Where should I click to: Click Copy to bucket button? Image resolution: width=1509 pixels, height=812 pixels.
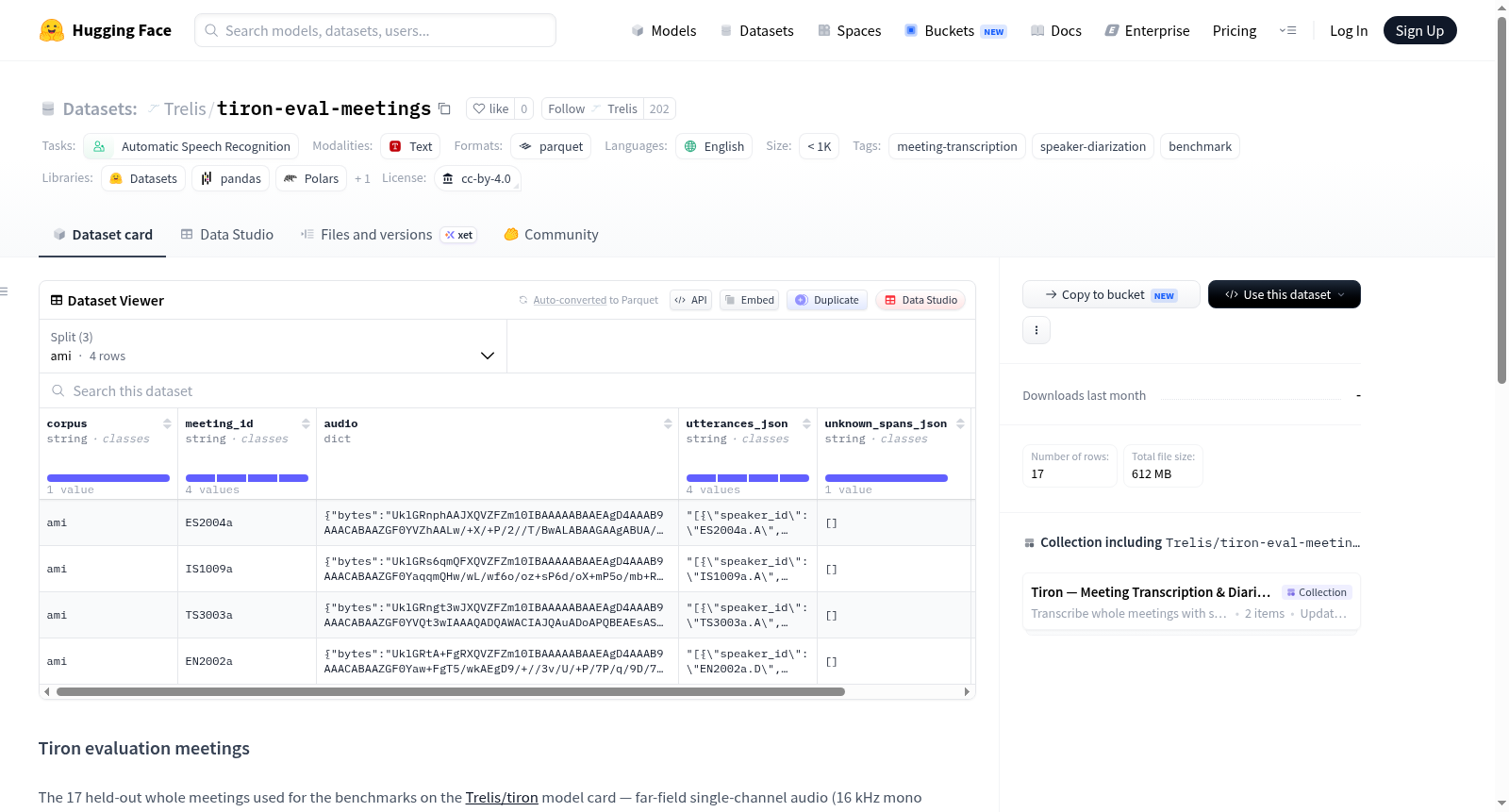1111,294
